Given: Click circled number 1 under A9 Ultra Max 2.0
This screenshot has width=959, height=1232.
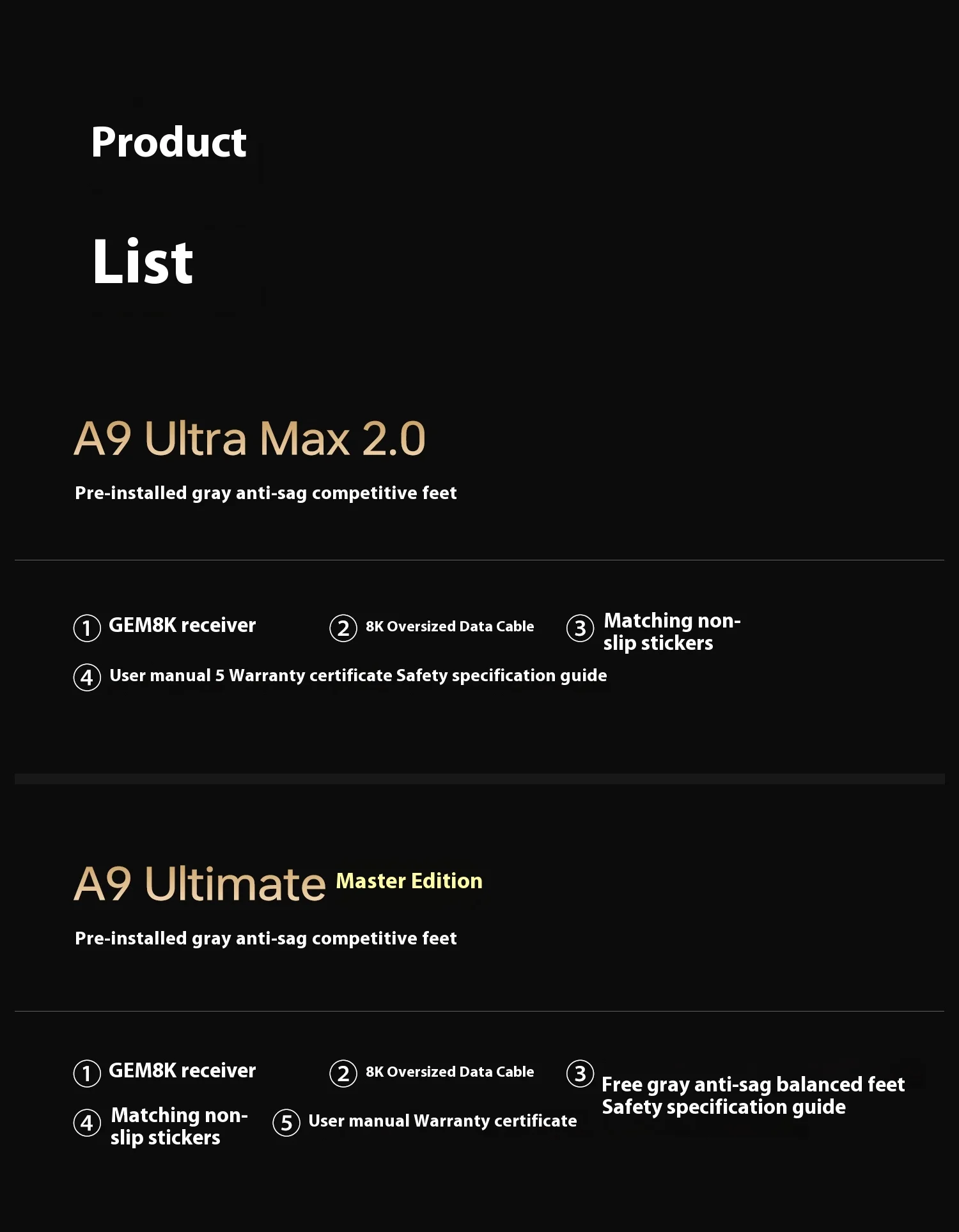Looking at the screenshot, I should (x=87, y=628).
